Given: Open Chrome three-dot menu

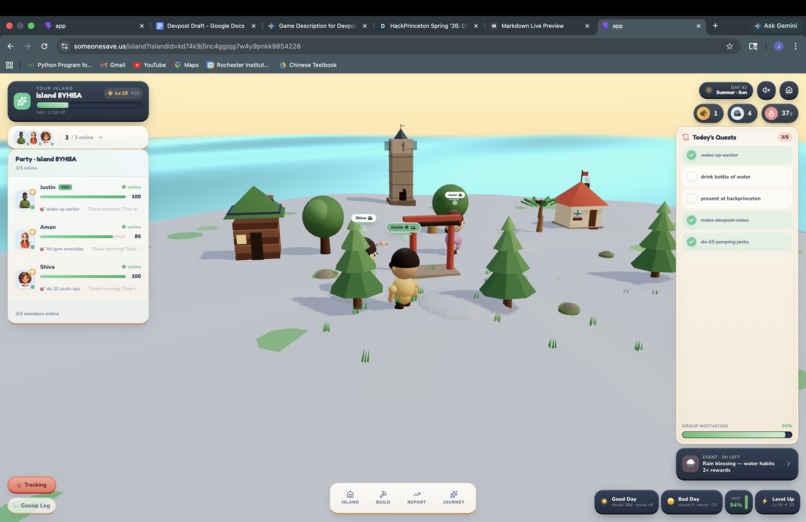Looking at the screenshot, I should click(795, 46).
